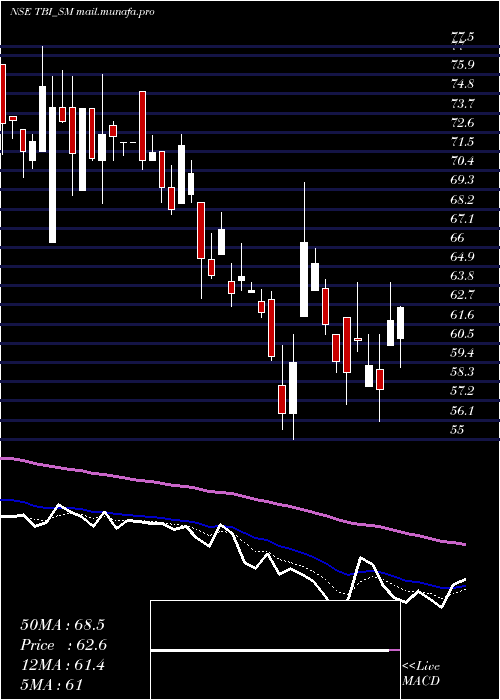
Task: Click the 63.8 price axis label
Action: [x=463, y=276]
